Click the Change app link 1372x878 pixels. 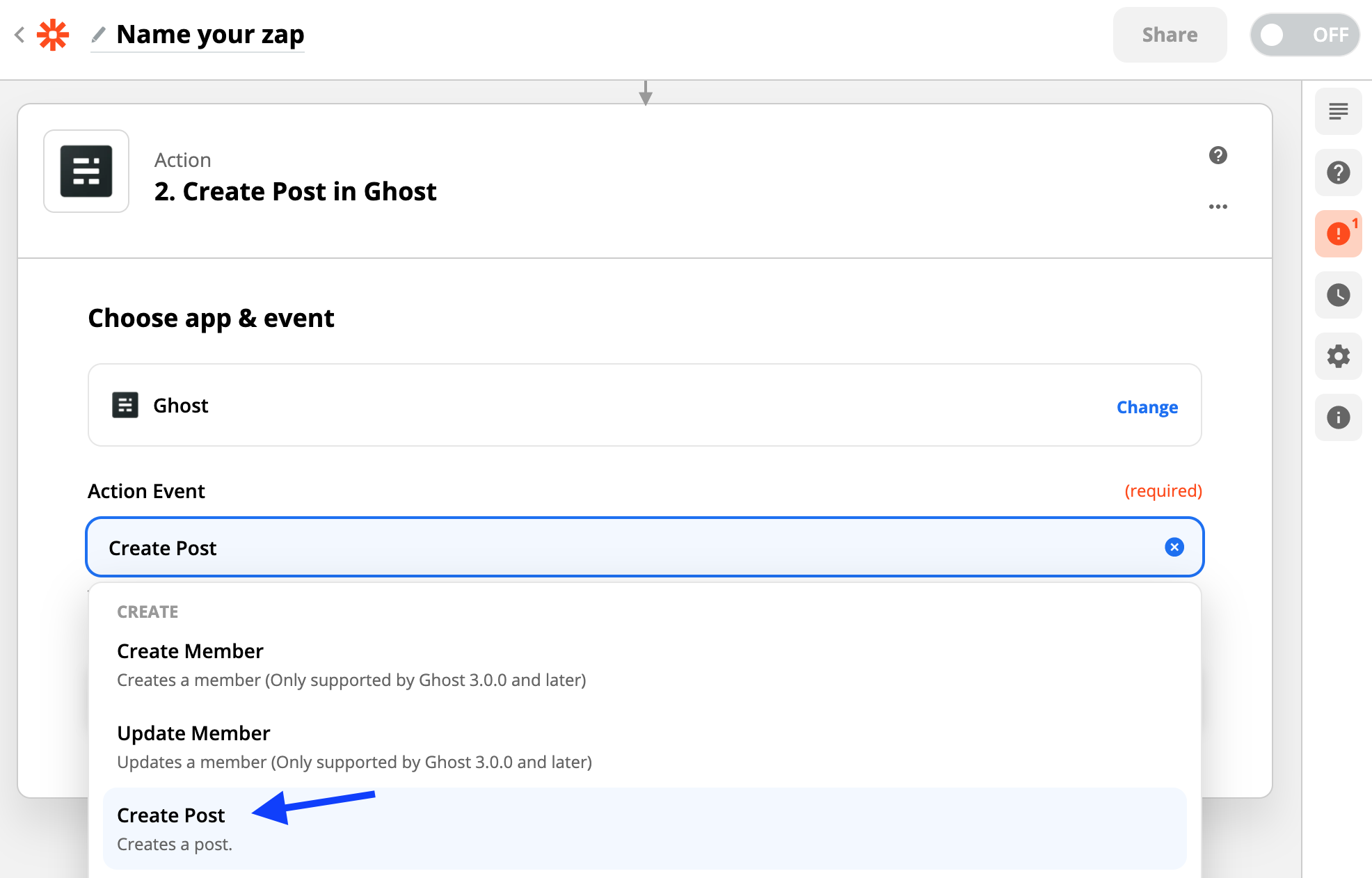(x=1147, y=407)
